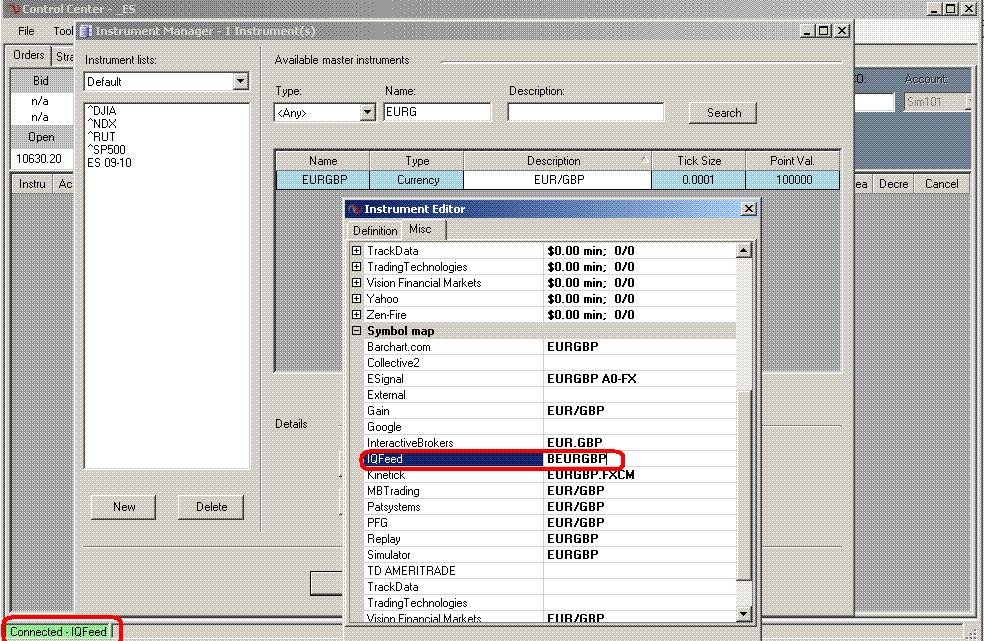Screen dimensions: 984x641
Task: Open the Instrument lists Default dropdown
Action: click(x=240, y=82)
